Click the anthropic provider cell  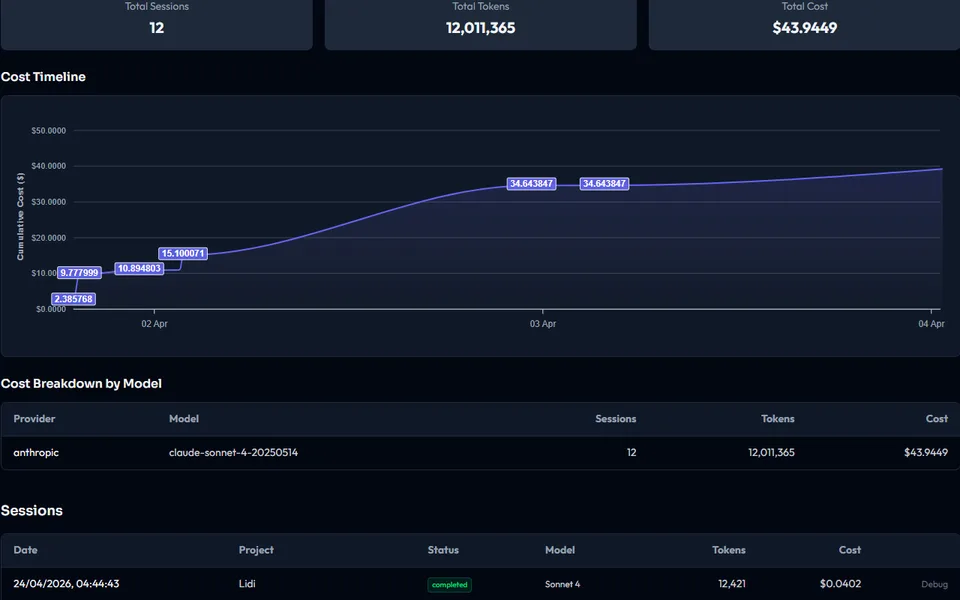pyautogui.click(x=36, y=452)
